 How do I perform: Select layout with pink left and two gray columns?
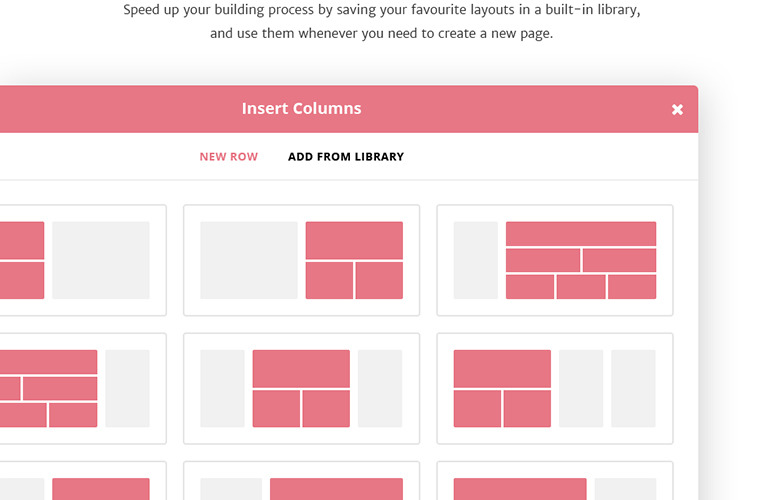pyautogui.click(x=554, y=388)
